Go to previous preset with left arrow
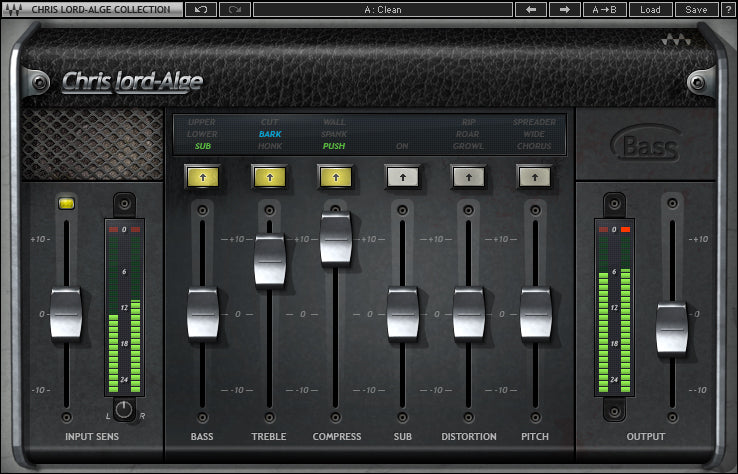The image size is (738, 474). tap(530, 9)
